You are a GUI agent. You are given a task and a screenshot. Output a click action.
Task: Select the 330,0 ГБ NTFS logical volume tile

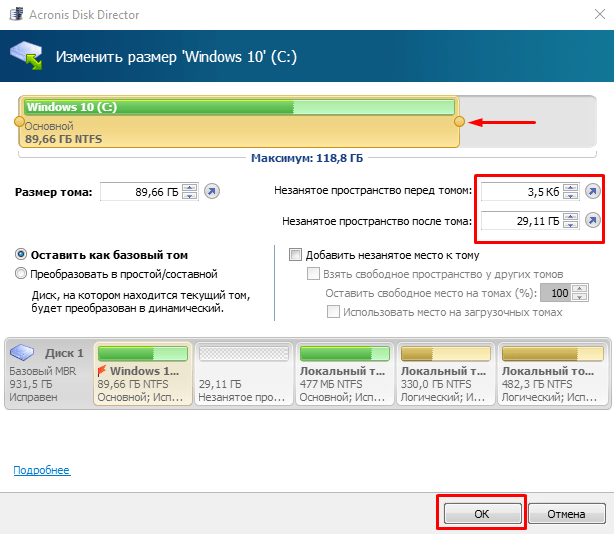pos(446,373)
